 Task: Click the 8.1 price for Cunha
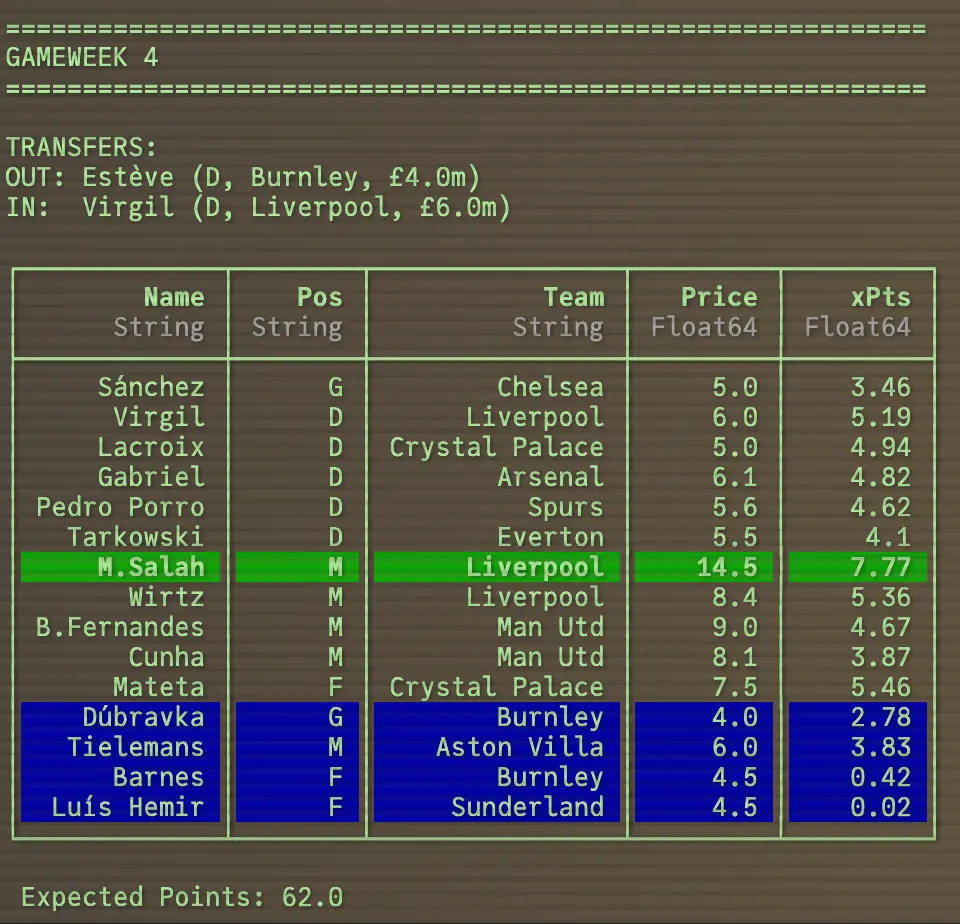(x=735, y=657)
